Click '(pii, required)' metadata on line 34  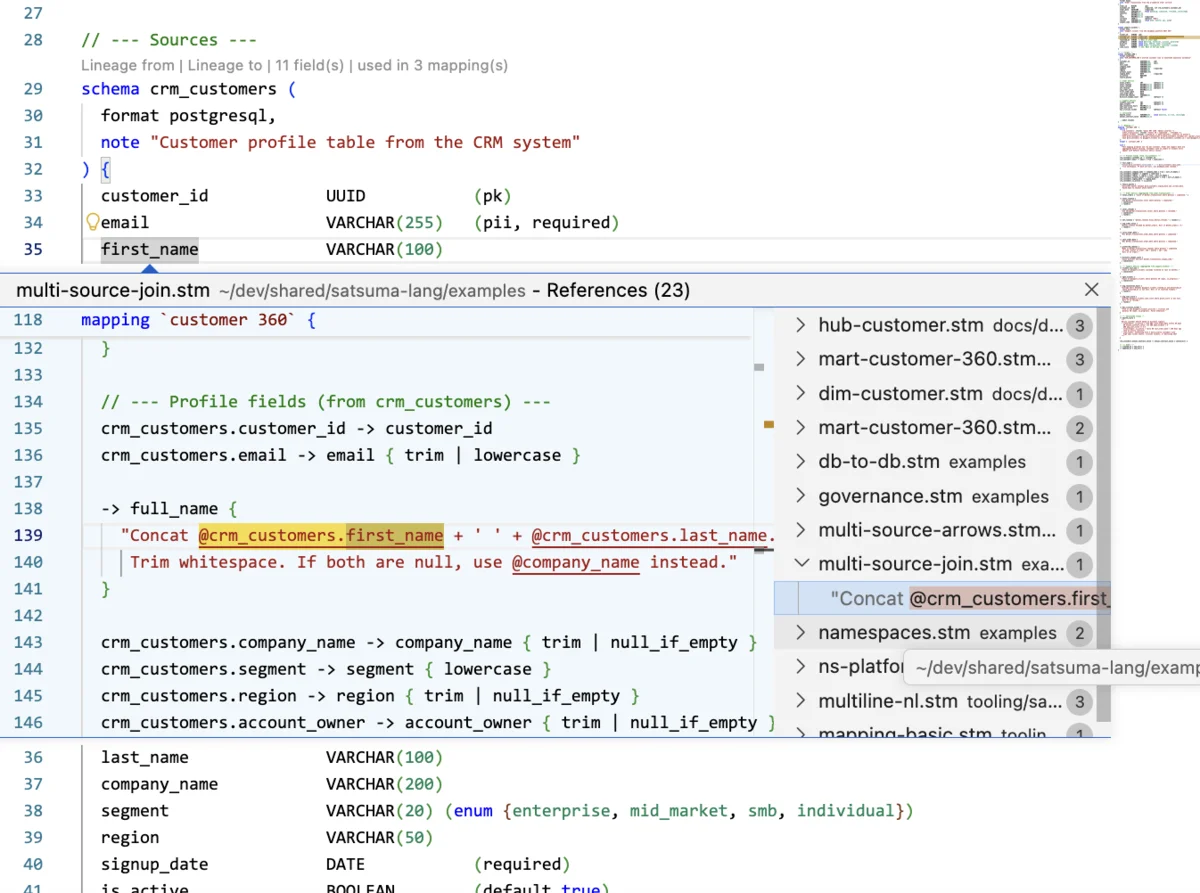pos(547,223)
